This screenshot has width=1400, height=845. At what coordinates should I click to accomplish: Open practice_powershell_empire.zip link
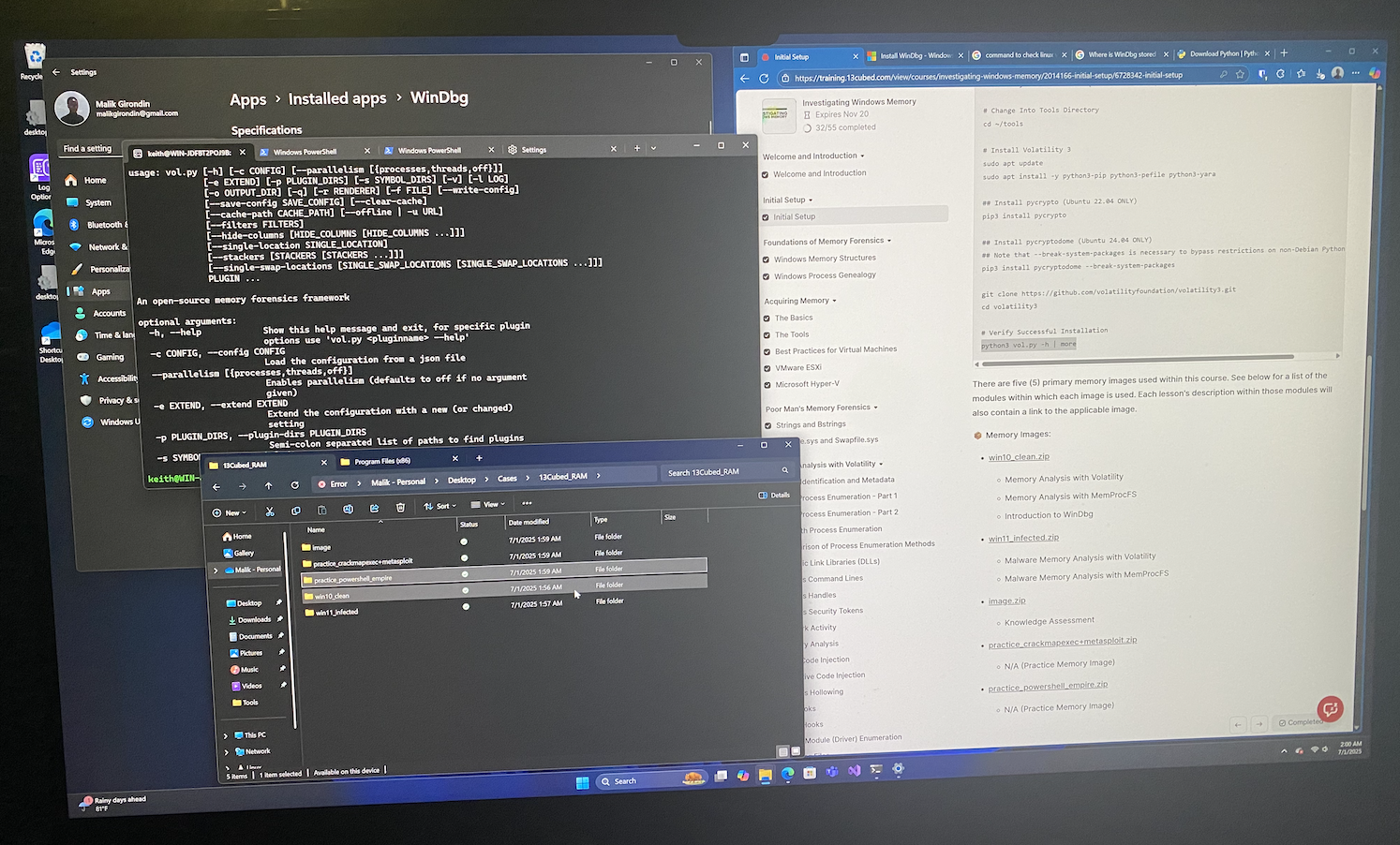[x=1047, y=686]
